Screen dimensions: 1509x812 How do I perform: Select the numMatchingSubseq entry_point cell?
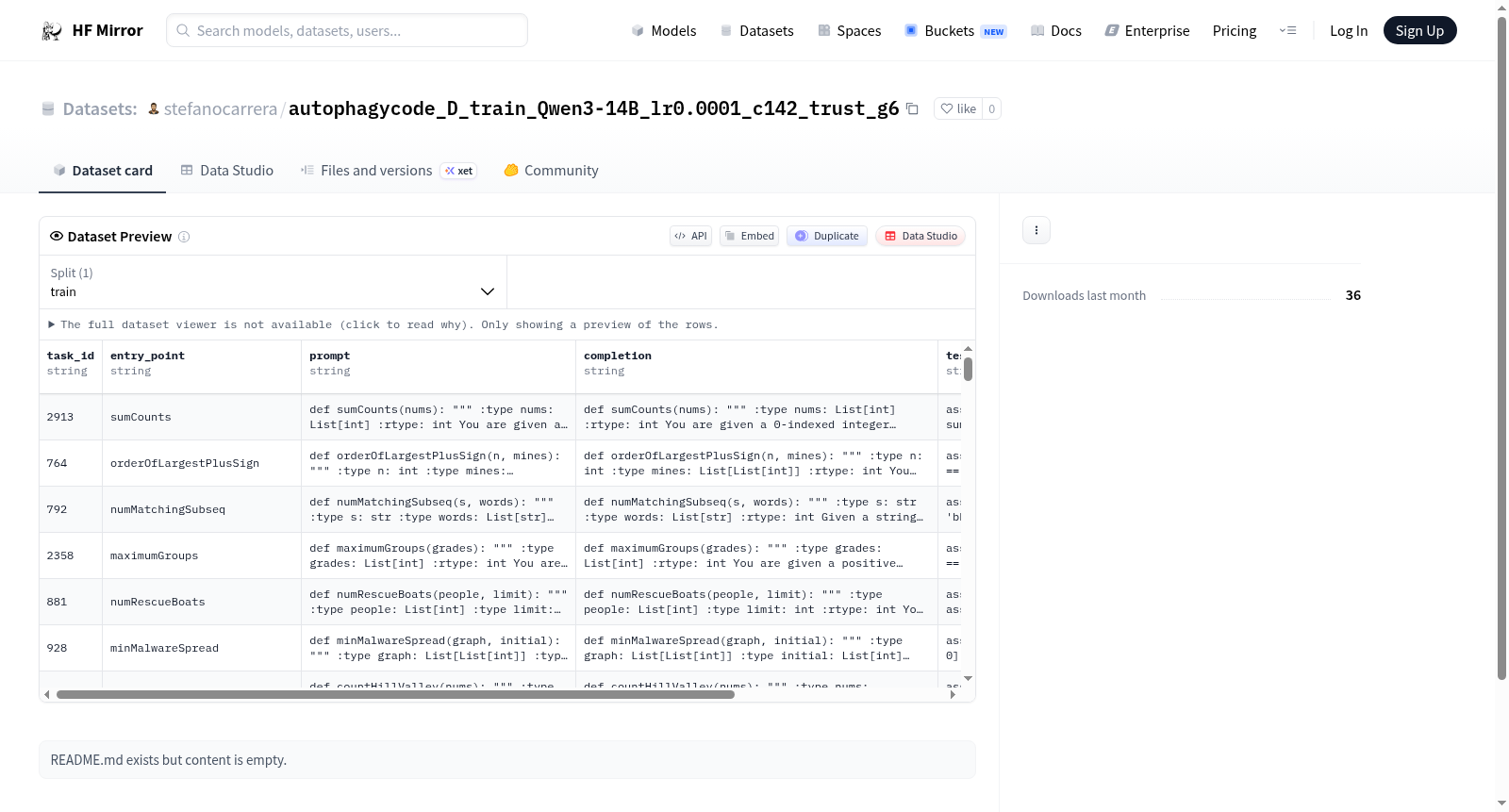[x=202, y=509]
